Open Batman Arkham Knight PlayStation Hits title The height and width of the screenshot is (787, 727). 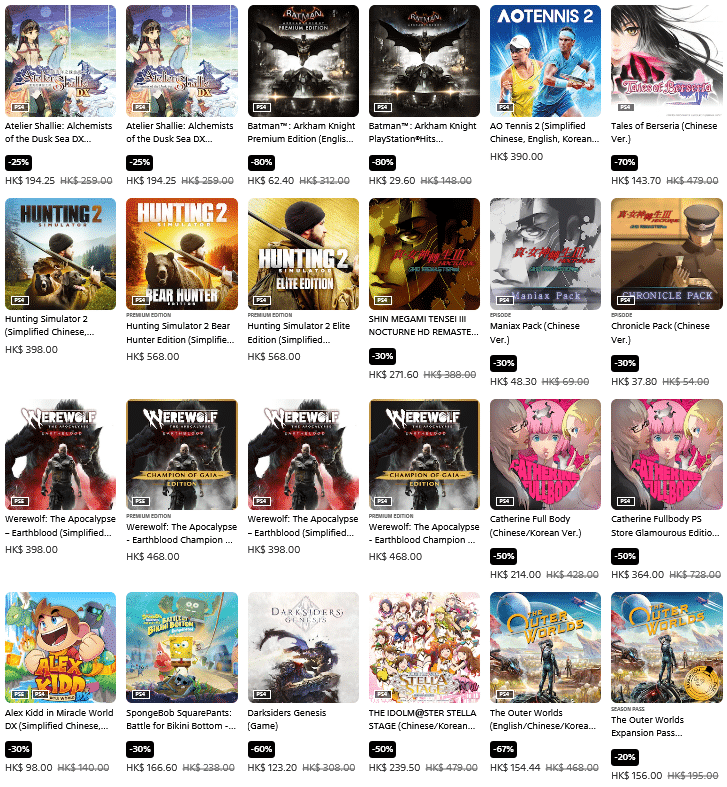click(x=422, y=132)
